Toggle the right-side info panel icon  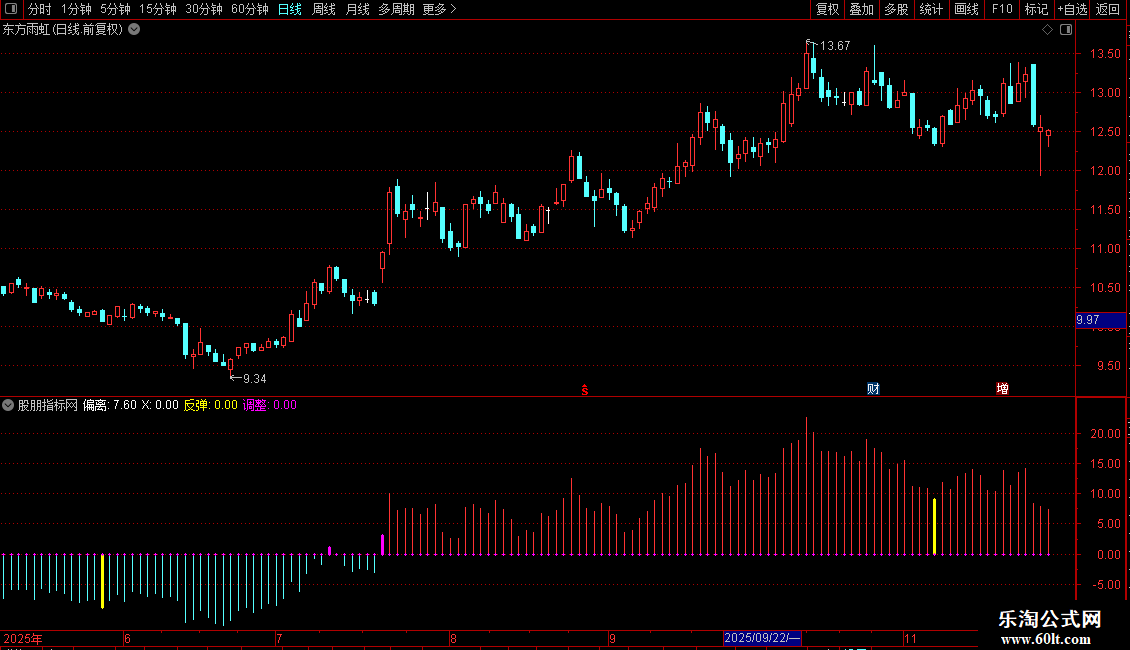1066,30
